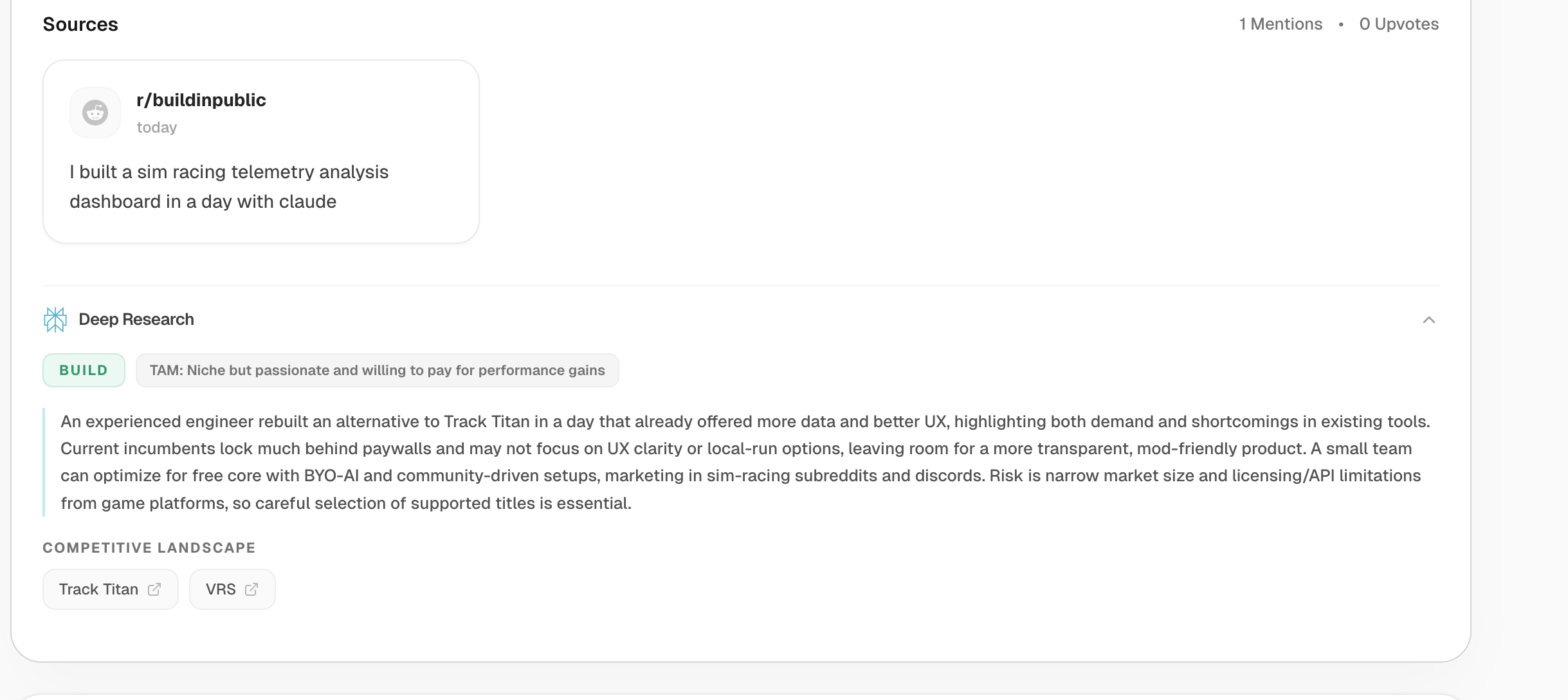The width and height of the screenshot is (1568, 700).
Task: Click the Deep Research summary paragraph
Action: [x=740, y=462]
